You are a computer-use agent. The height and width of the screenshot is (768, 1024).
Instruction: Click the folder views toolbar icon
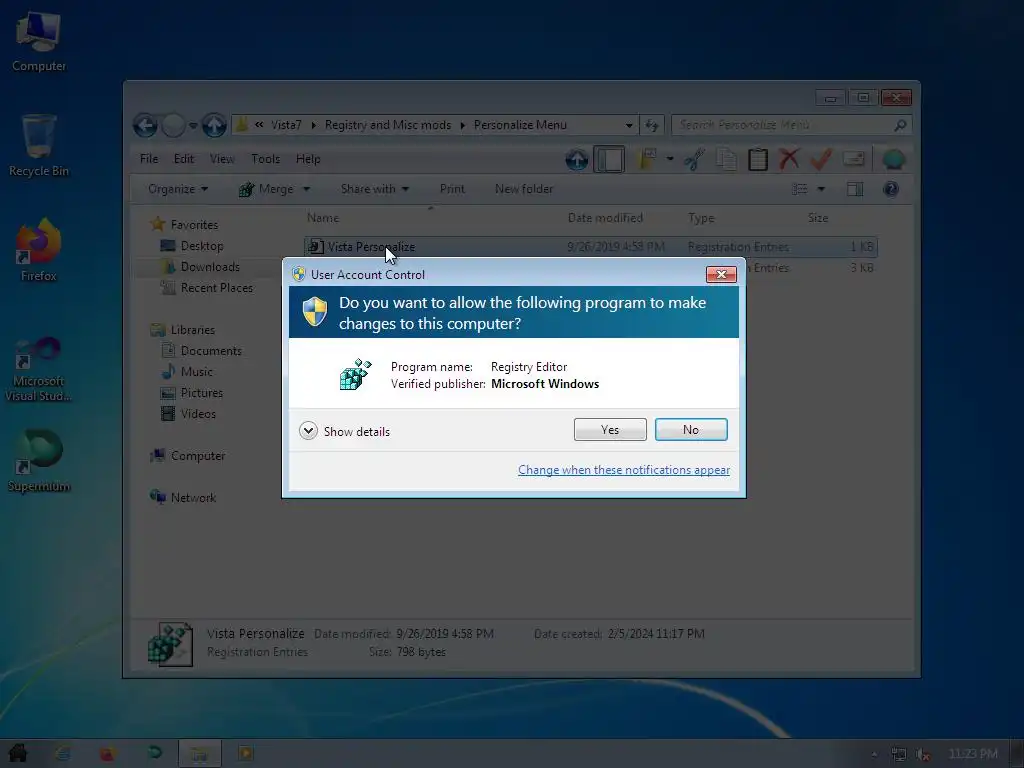(x=647, y=159)
